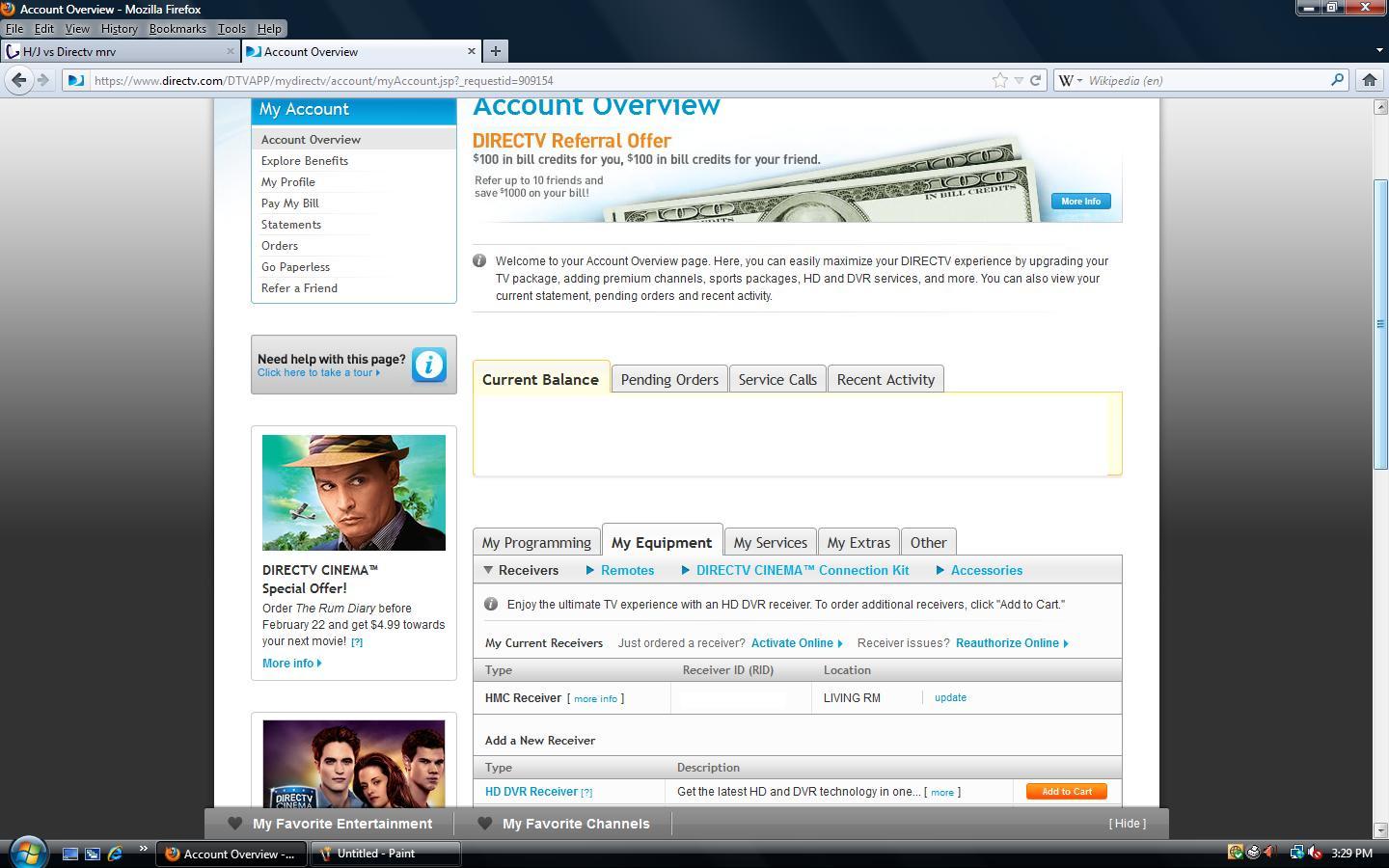The image size is (1389, 868).
Task: Switch to the My Extras tab
Action: 858,542
